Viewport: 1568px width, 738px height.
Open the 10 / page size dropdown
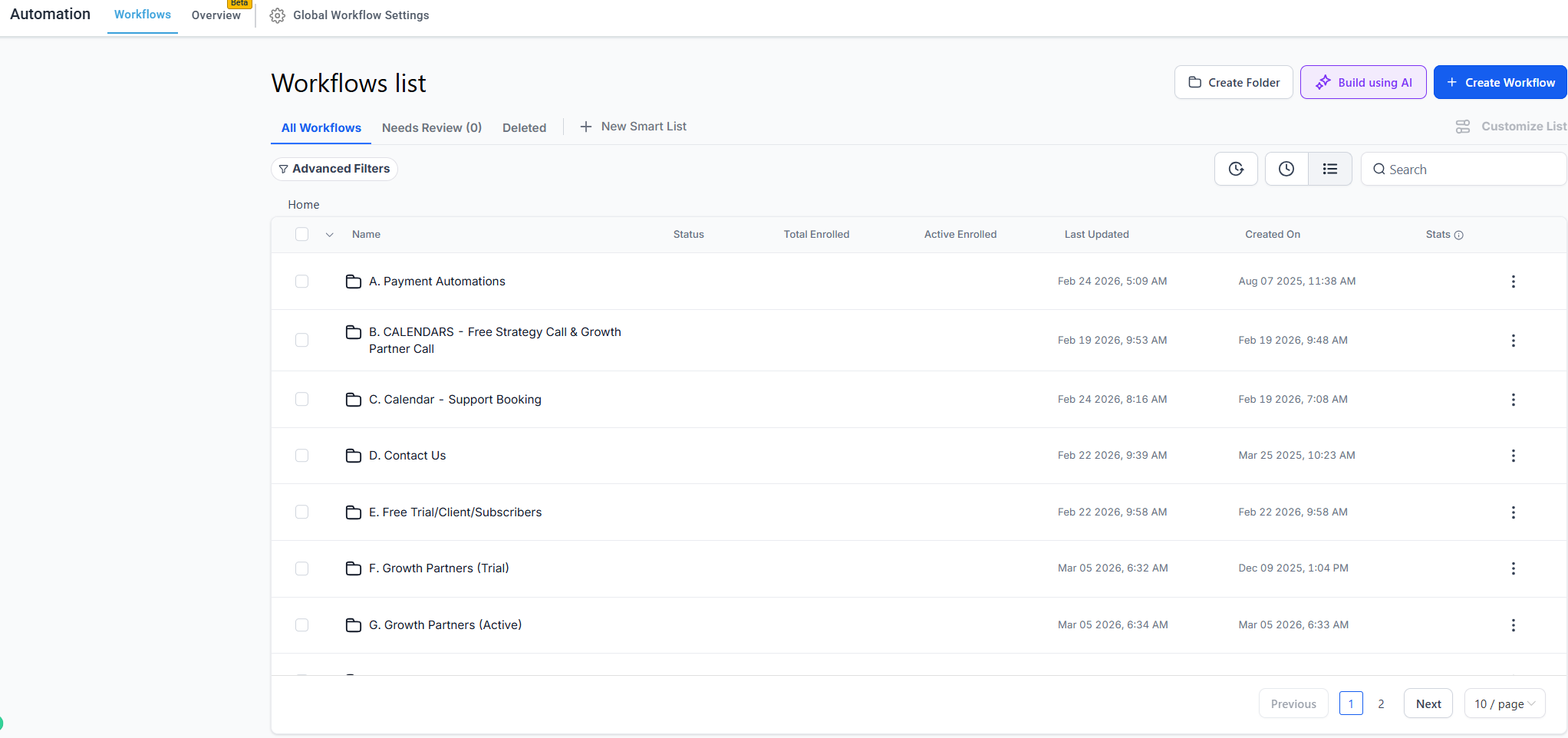tap(1504, 703)
